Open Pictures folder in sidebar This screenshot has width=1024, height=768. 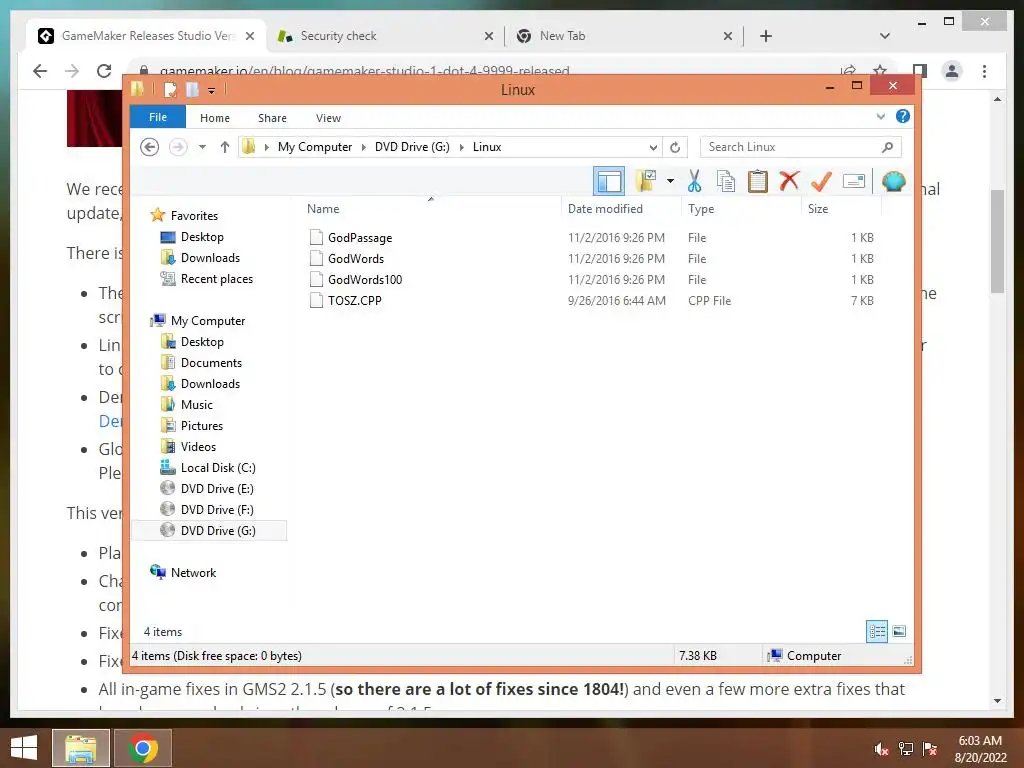tap(202, 426)
